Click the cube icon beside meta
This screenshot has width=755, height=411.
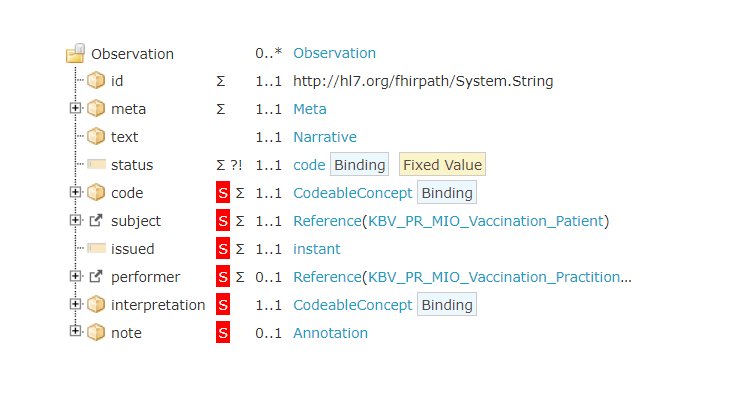pos(96,109)
